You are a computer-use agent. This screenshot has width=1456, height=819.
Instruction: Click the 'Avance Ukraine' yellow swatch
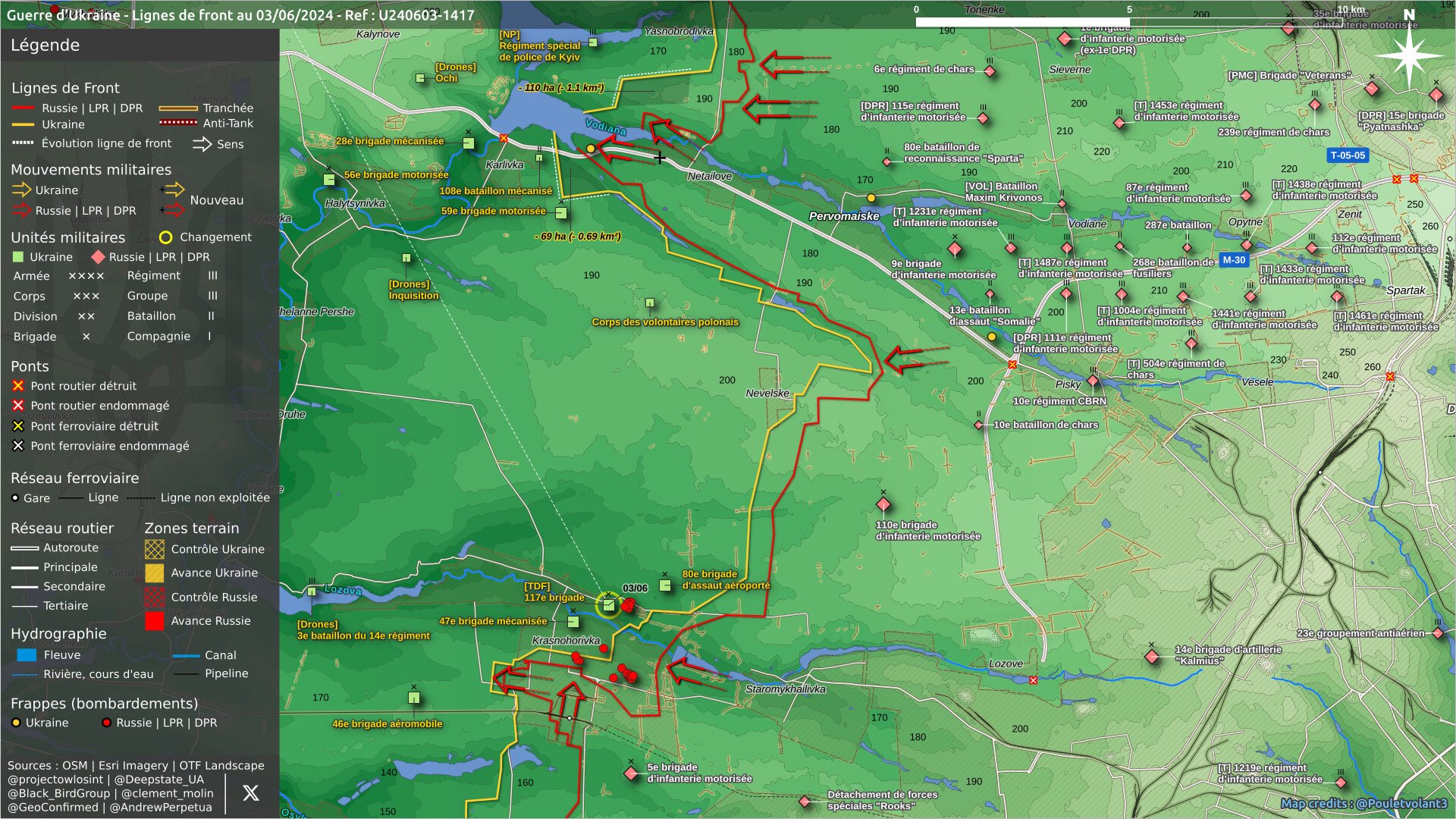(154, 573)
